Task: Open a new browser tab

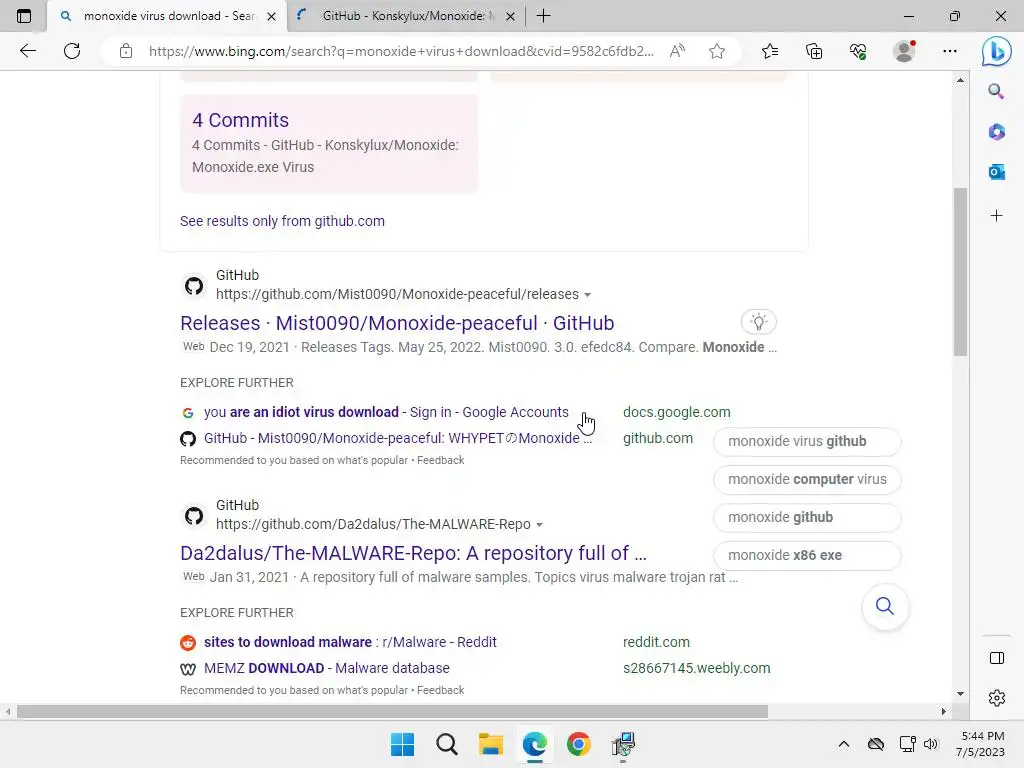Action: point(543,16)
